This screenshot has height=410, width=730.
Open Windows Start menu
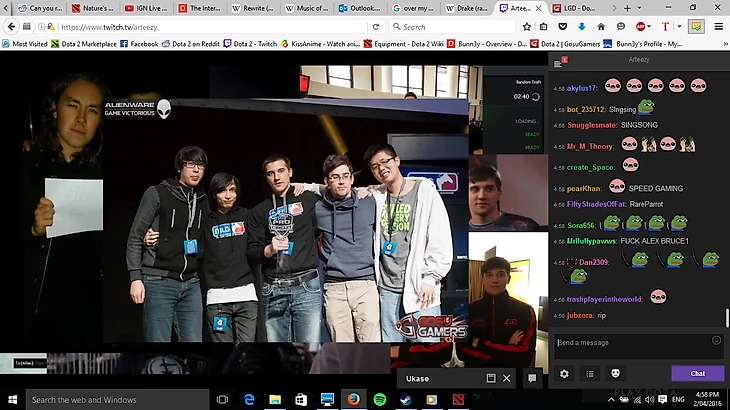pos(13,400)
